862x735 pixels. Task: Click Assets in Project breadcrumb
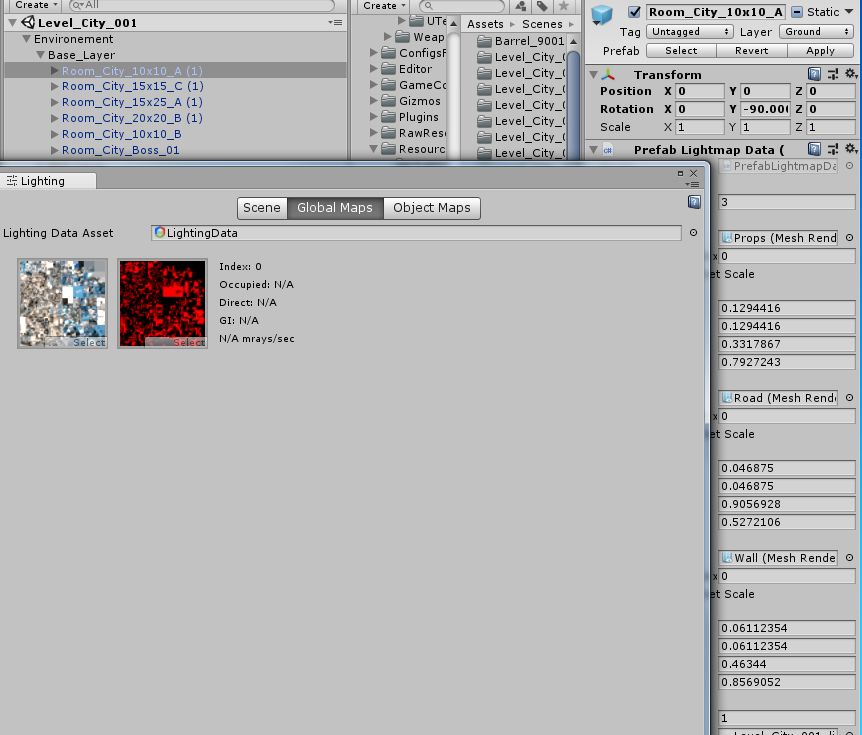[x=485, y=24]
